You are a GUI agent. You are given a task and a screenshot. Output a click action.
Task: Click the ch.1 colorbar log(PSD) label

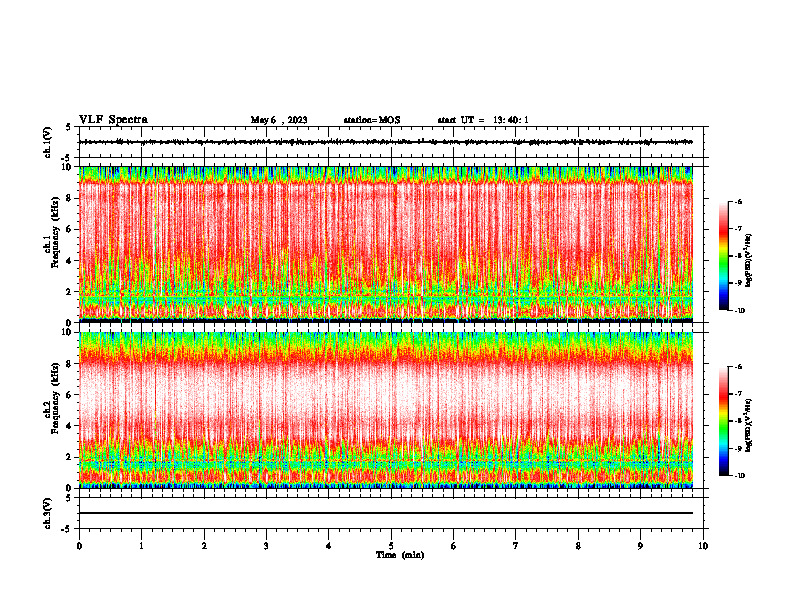(749, 261)
